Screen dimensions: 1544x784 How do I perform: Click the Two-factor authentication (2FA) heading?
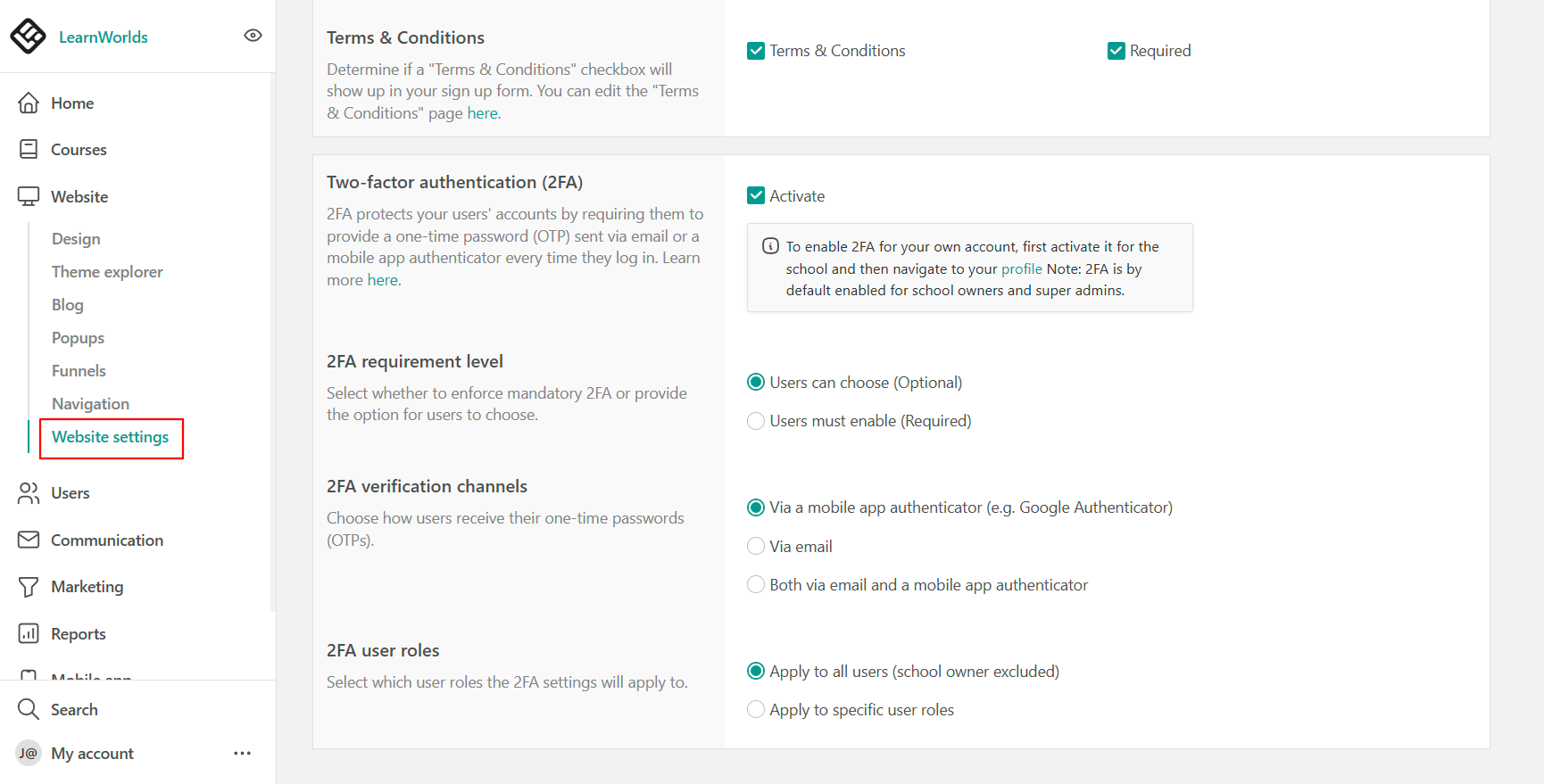tap(454, 182)
